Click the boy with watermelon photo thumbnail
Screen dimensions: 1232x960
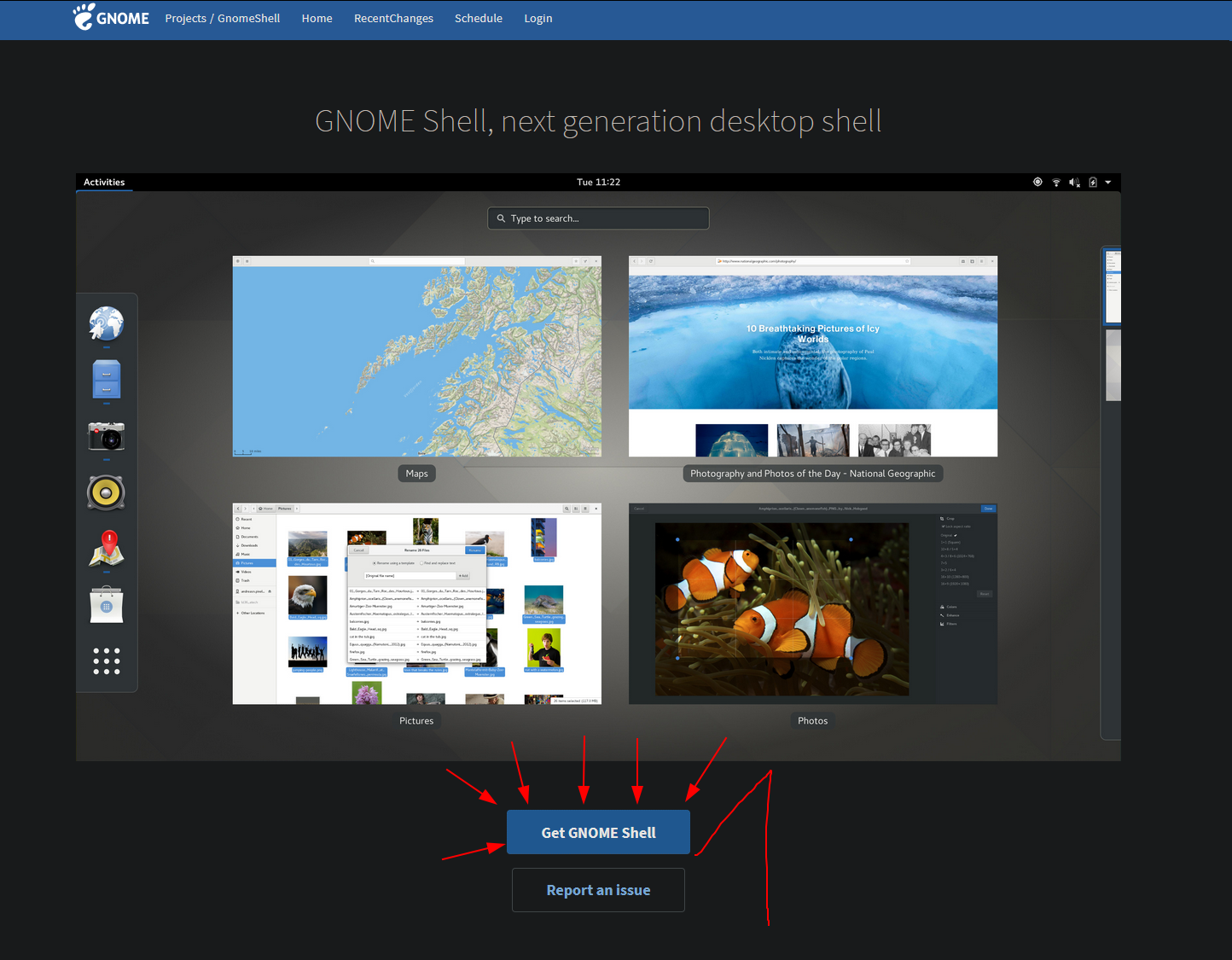point(543,649)
